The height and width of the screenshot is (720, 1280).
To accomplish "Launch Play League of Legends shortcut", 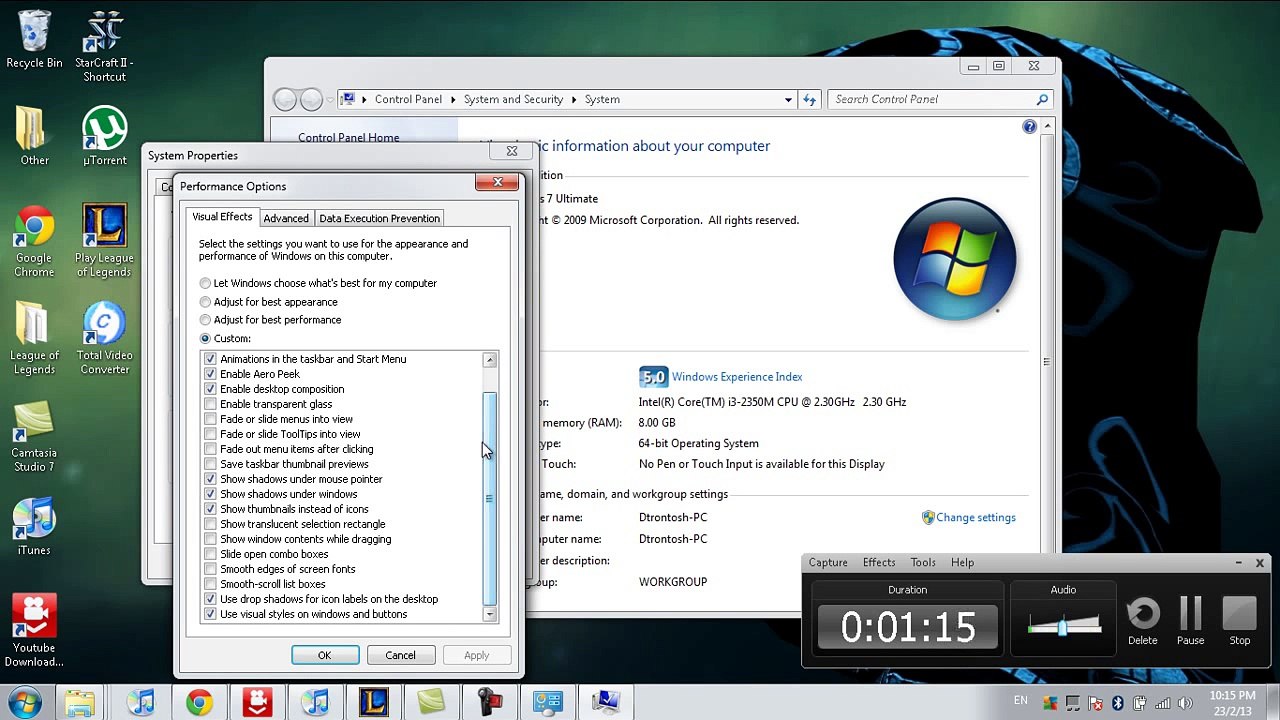I will coord(104,240).
